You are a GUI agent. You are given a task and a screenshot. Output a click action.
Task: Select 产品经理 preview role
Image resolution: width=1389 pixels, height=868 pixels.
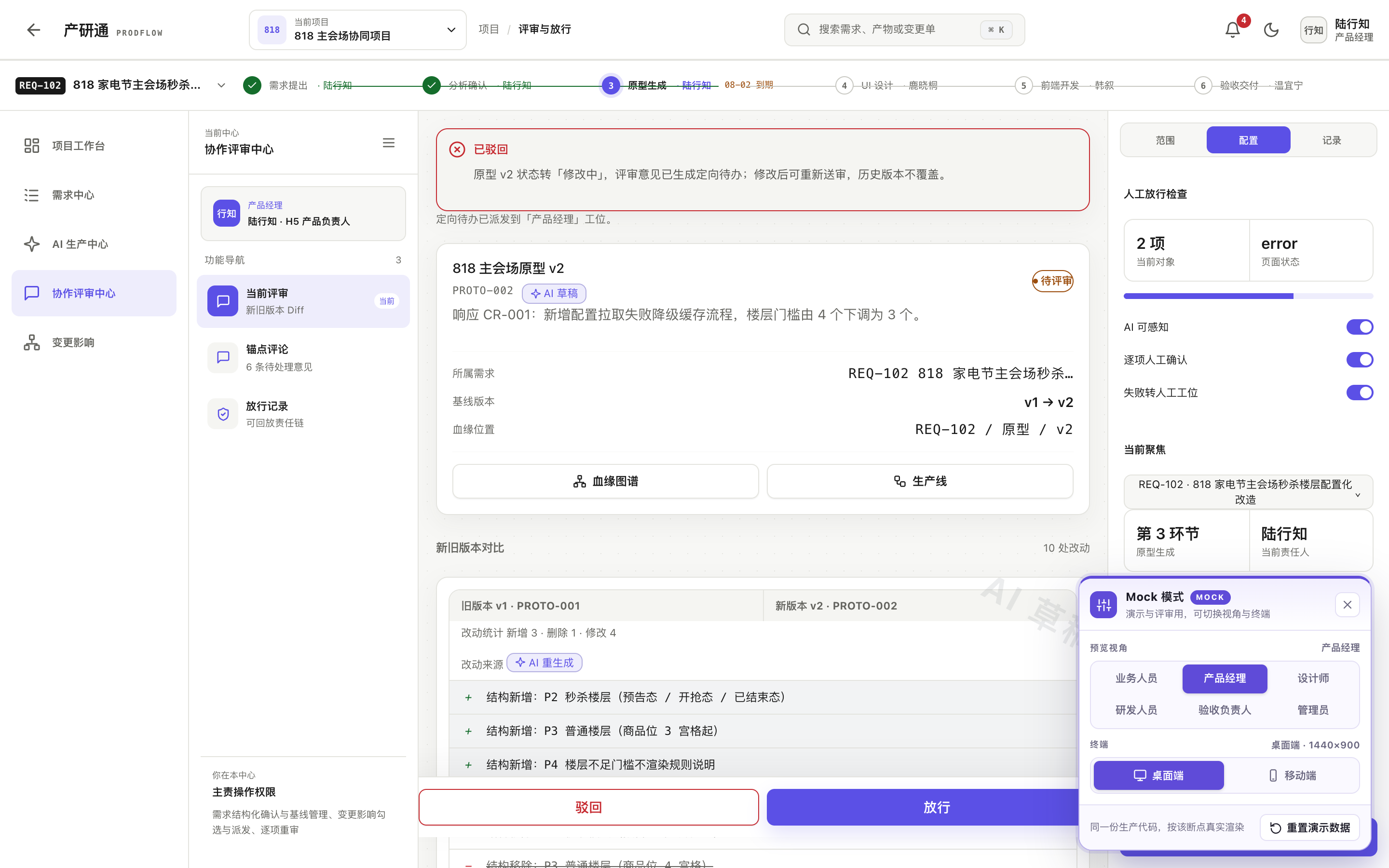coord(1224,678)
